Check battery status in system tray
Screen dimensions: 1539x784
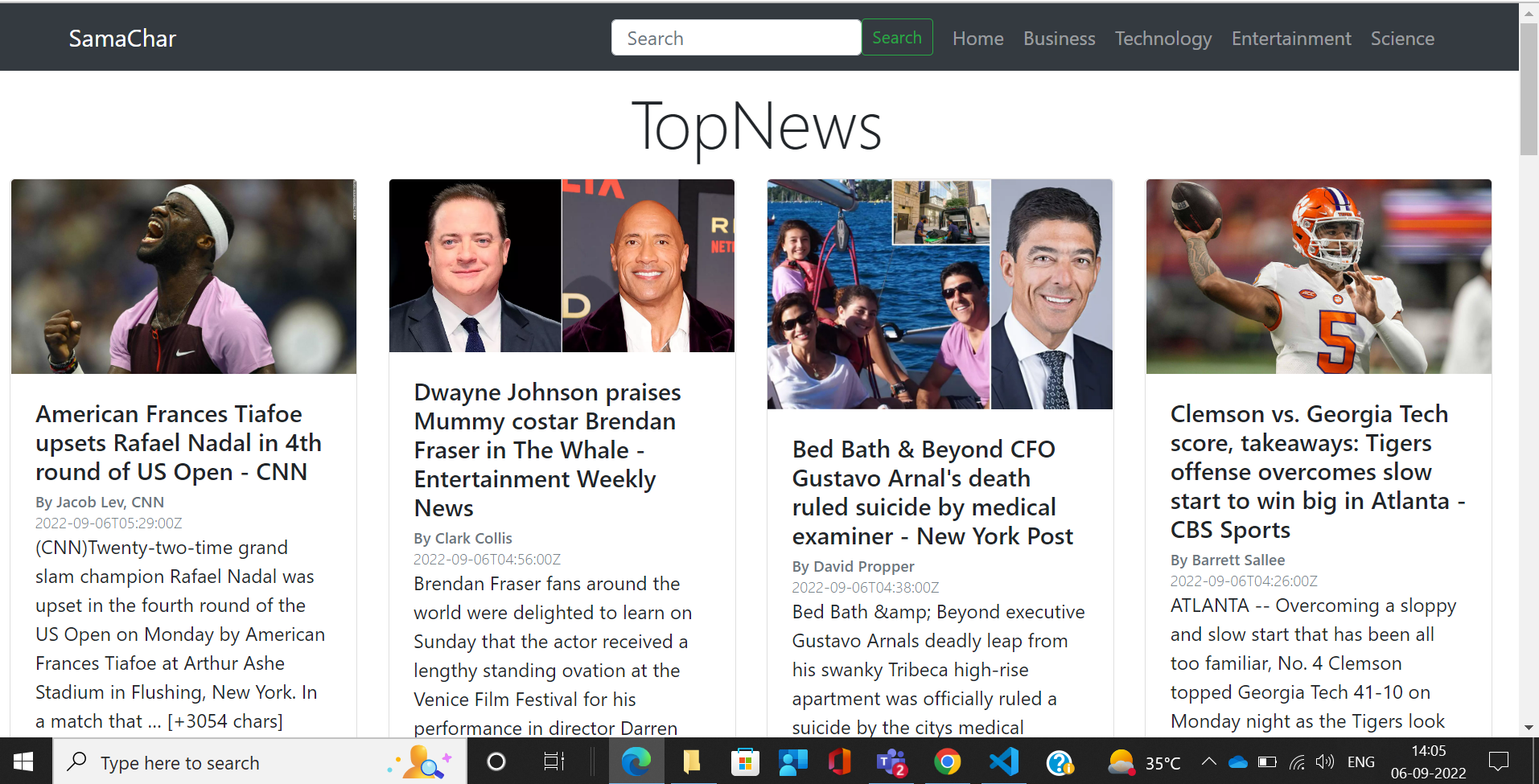(1267, 761)
